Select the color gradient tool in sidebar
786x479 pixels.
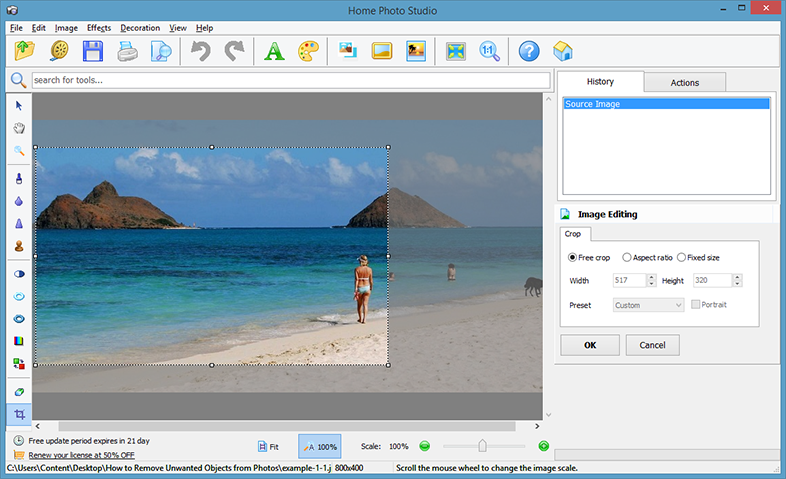[x=19, y=341]
